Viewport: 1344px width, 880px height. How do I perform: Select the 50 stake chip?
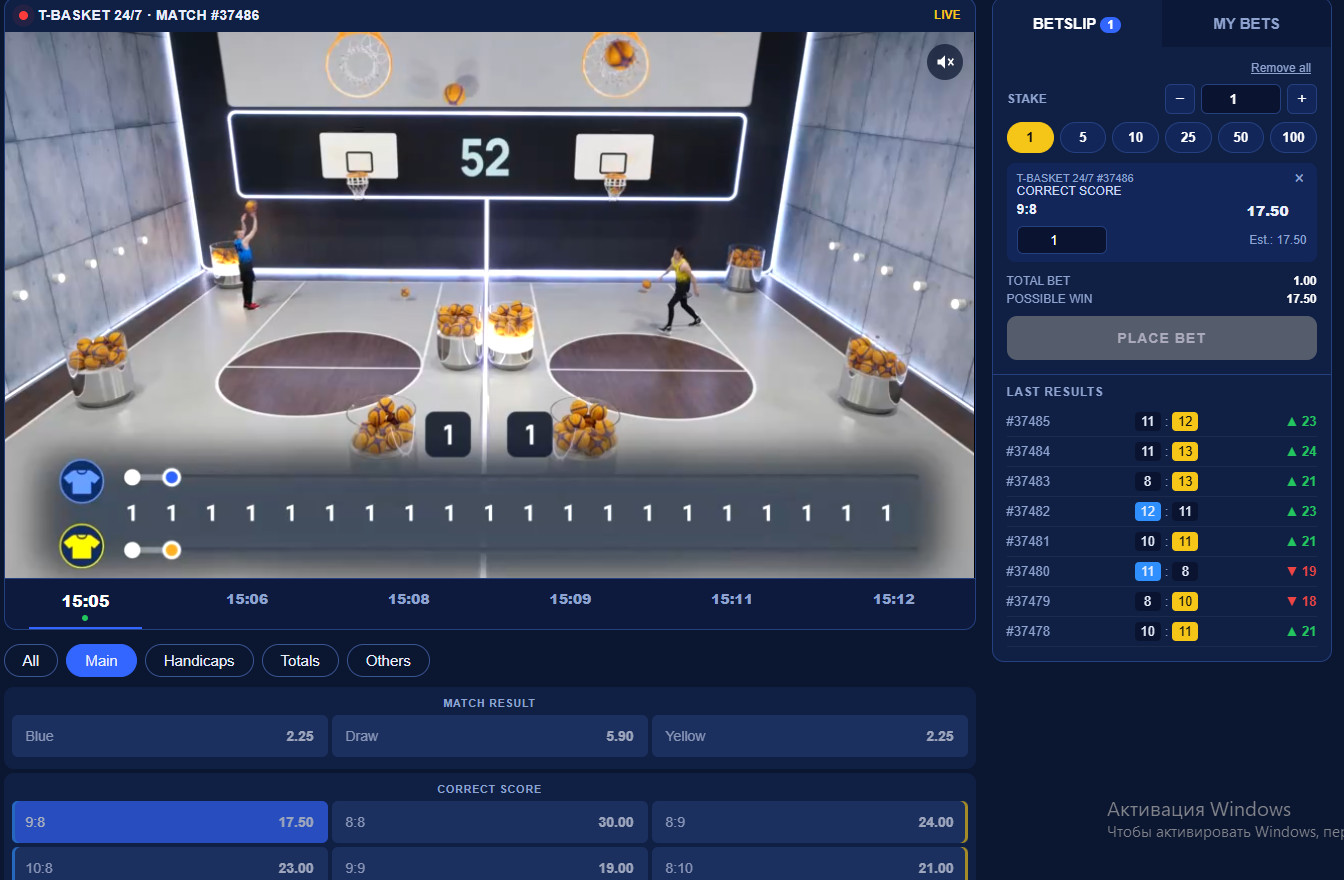[1241, 137]
